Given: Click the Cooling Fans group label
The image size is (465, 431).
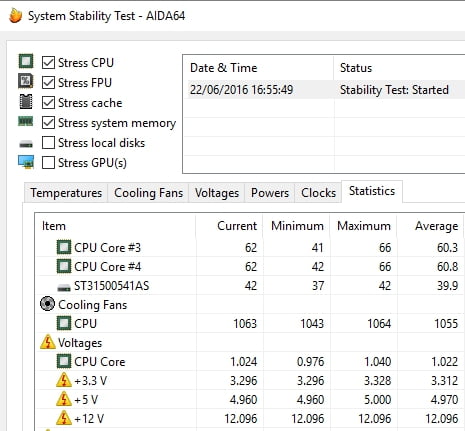Looking at the screenshot, I should [92, 305].
